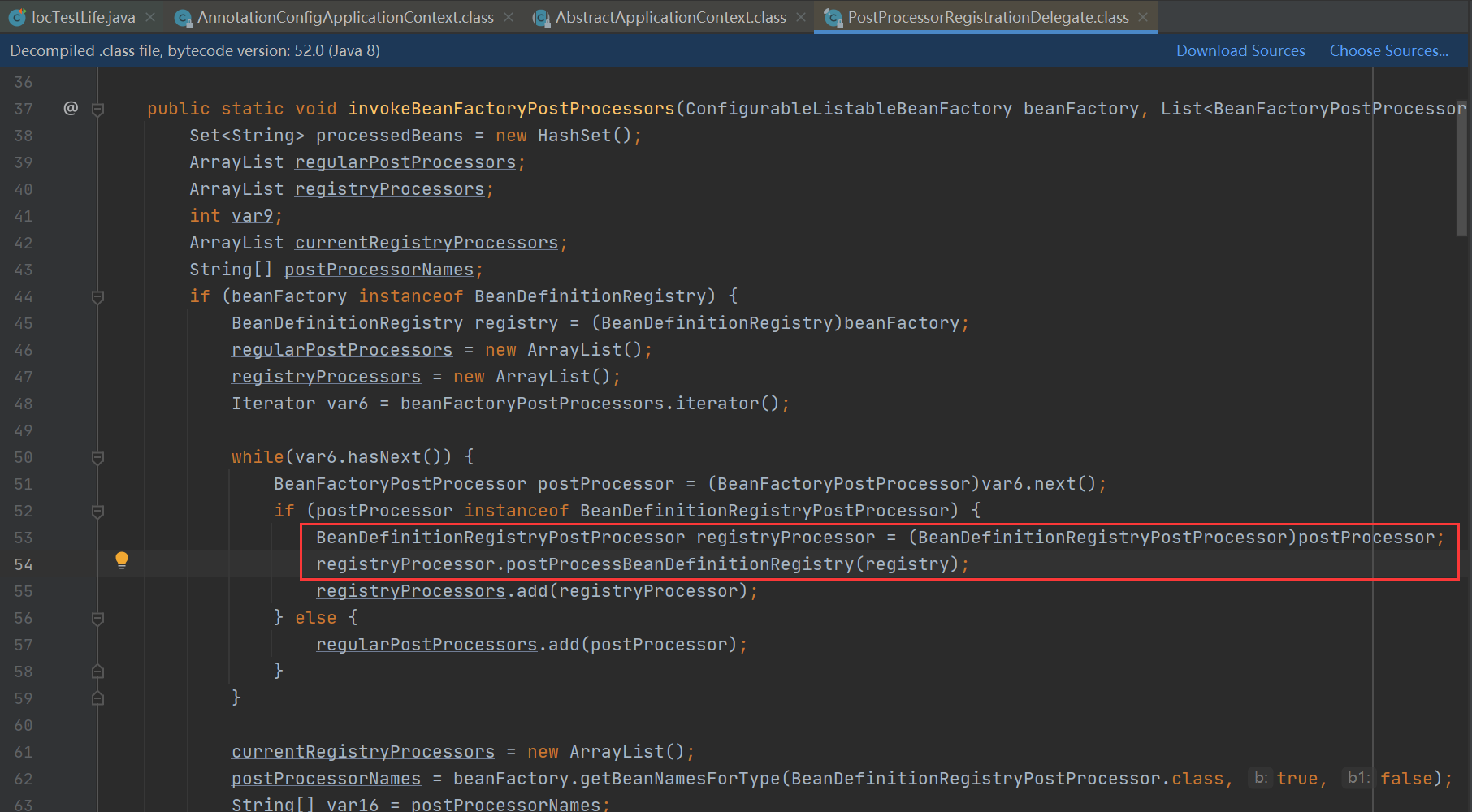1472x812 pixels.
Task: Collapse the else block fold marker on line 56
Action: pos(97,618)
